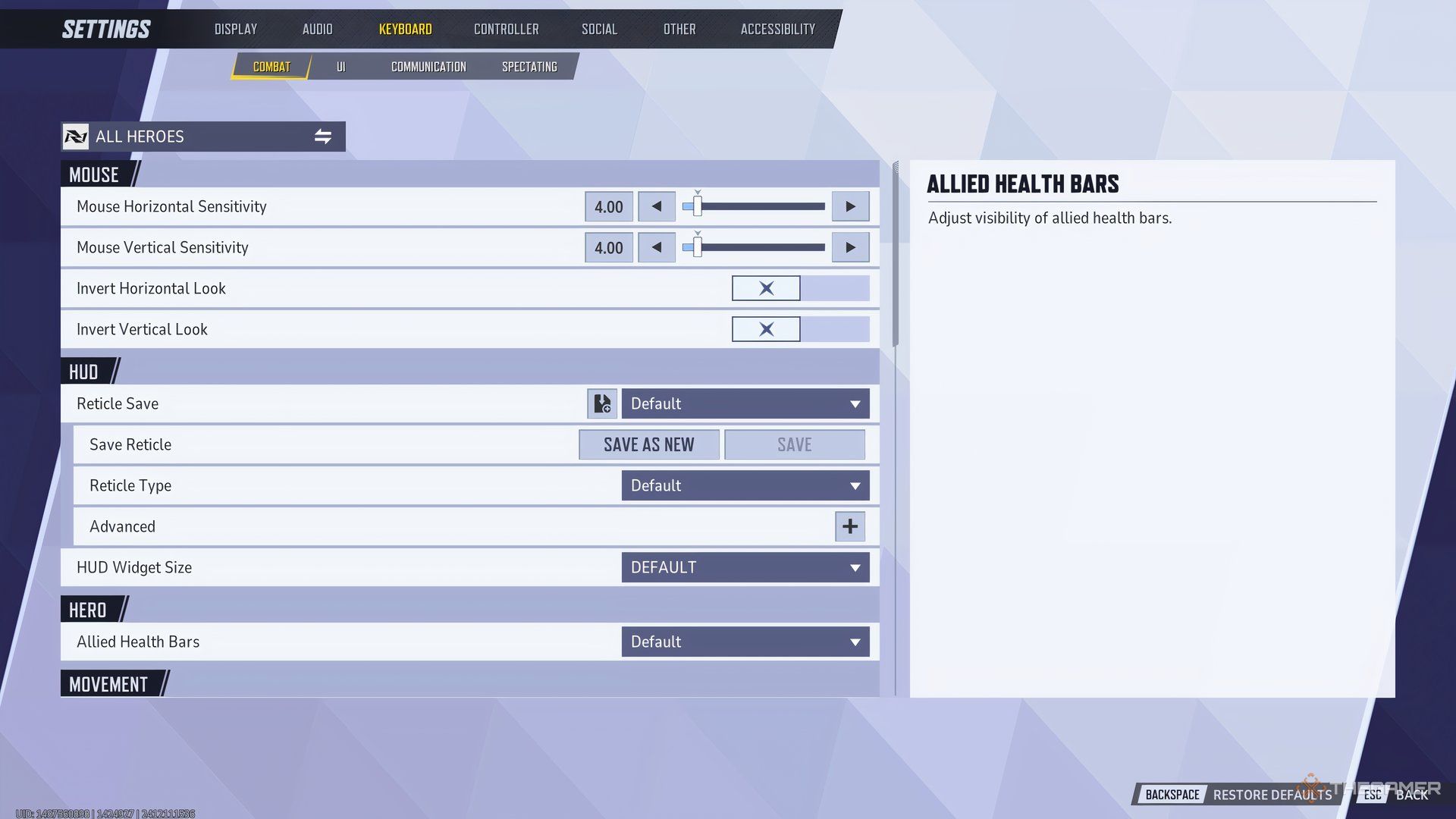Screen dimensions: 1456x819
Task: Click the Reticle Save Default dropdown
Action: click(745, 403)
